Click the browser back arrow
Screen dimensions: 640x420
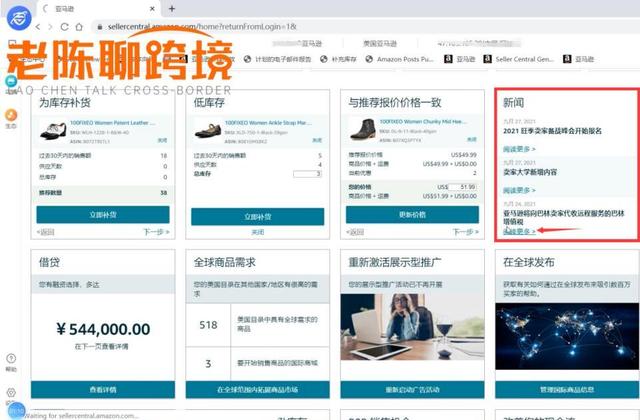coord(38,27)
